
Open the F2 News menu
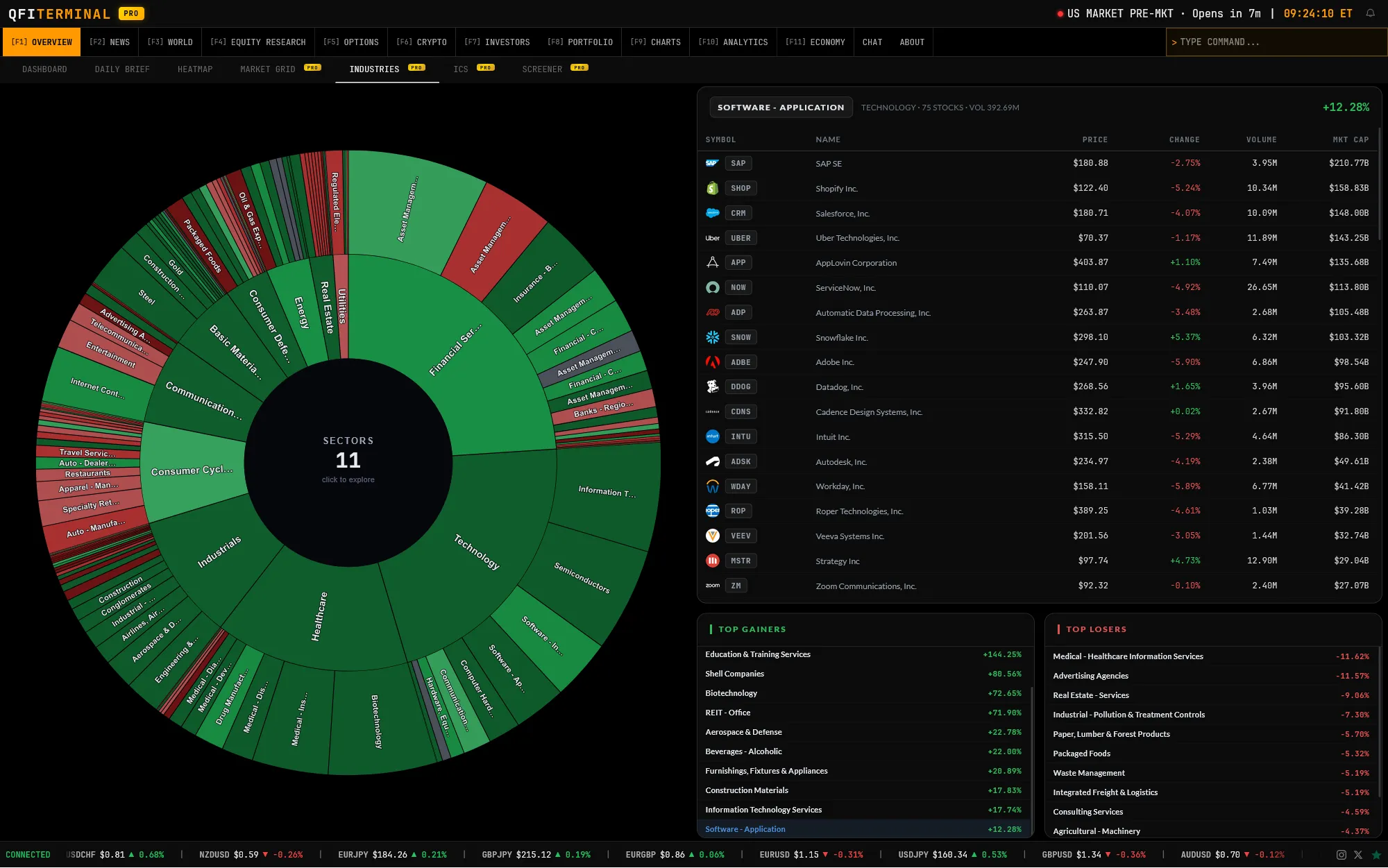coord(110,42)
